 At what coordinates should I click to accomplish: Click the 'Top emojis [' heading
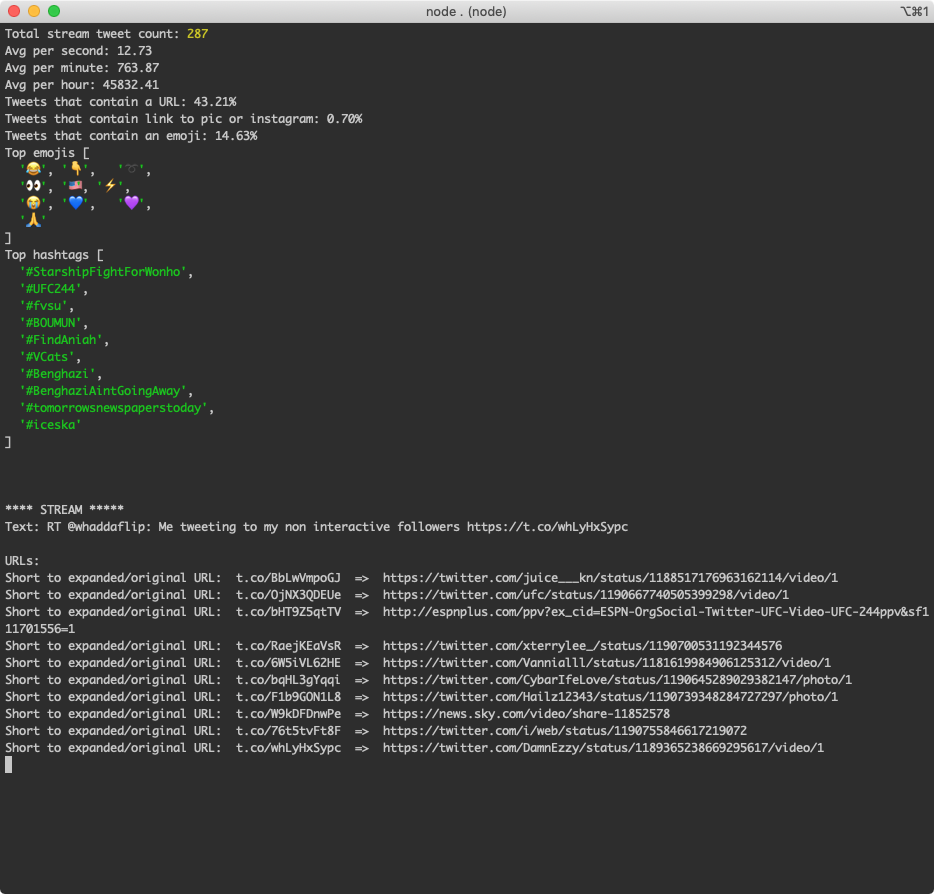47,153
